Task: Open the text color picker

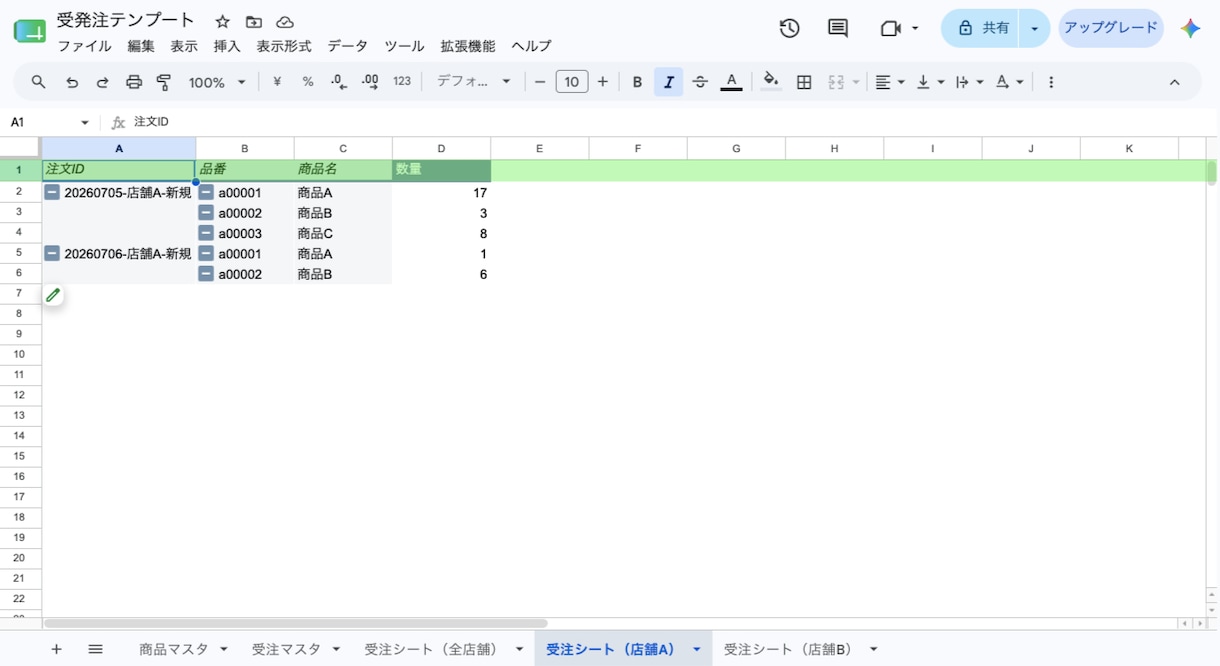Action: 731,82
